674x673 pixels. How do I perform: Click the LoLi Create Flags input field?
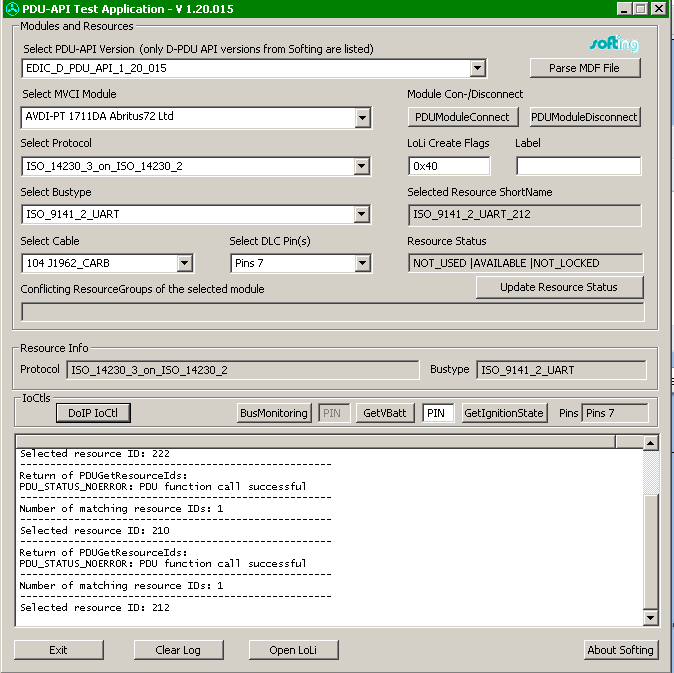point(449,166)
